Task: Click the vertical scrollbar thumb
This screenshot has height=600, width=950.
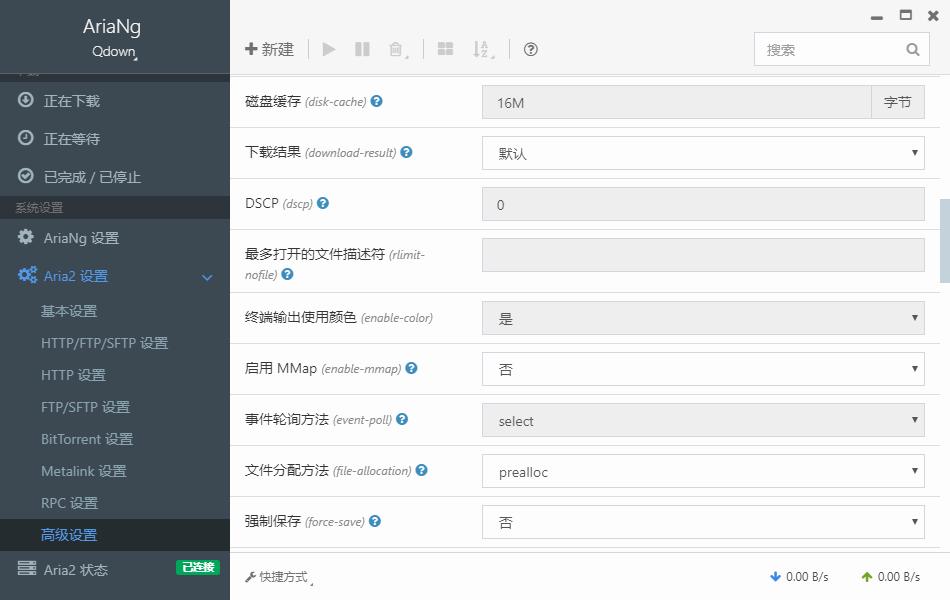Action: pyautogui.click(x=945, y=241)
